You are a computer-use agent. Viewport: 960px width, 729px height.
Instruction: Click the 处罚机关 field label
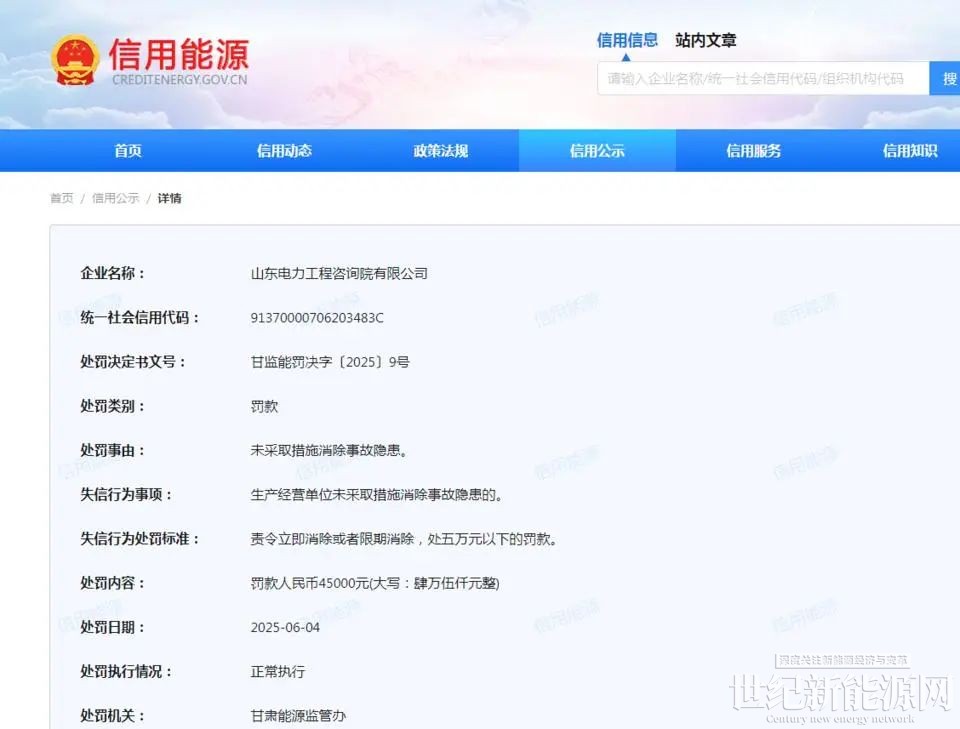tap(113, 716)
